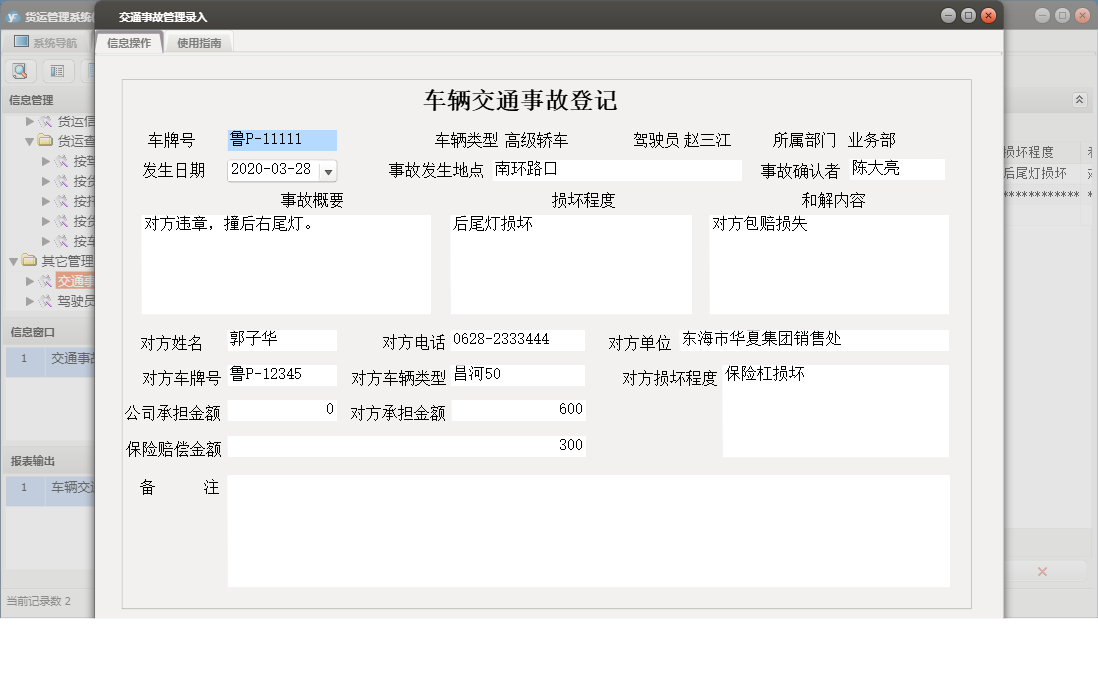
Task: Click the 对方电话 input field
Action: click(x=517, y=340)
